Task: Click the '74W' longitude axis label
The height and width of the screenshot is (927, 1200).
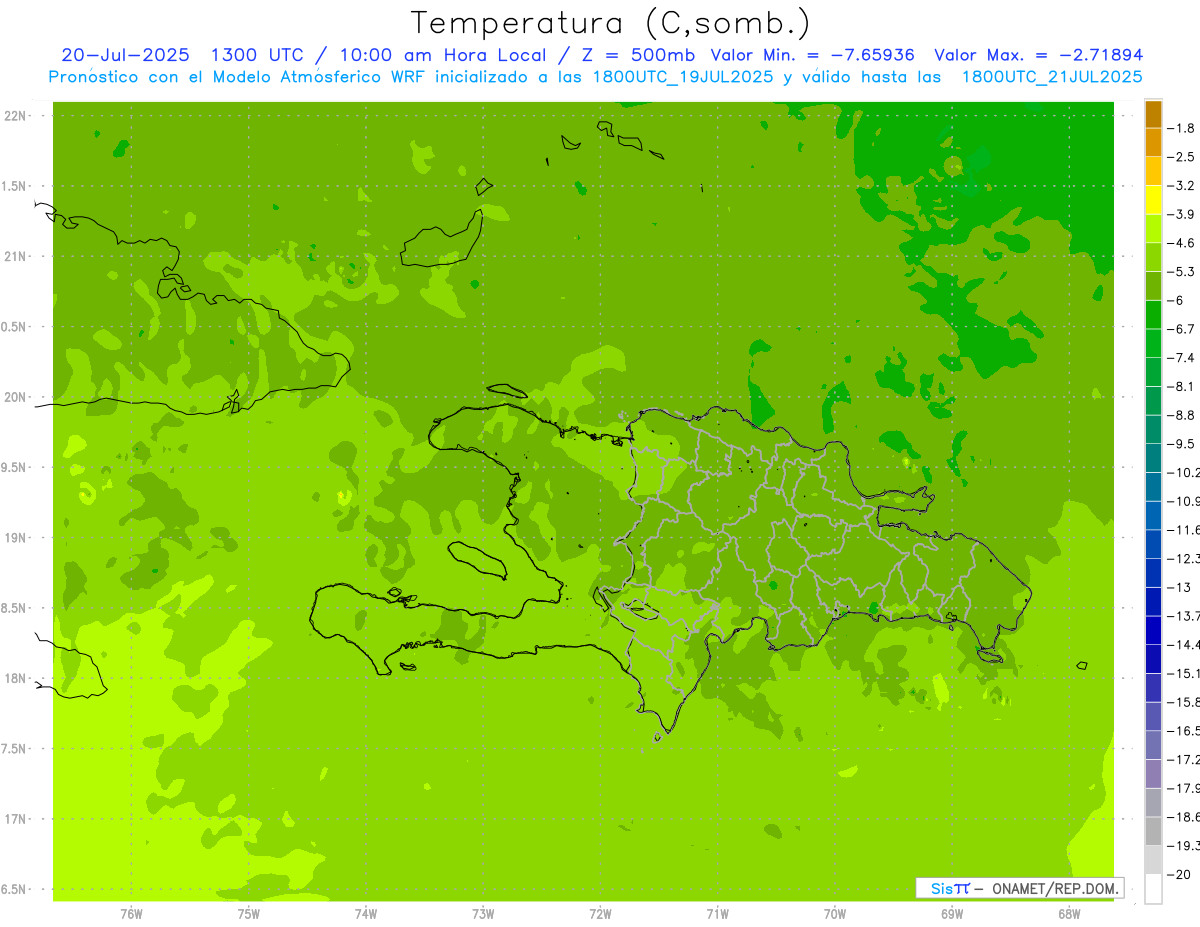Action: click(x=366, y=913)
